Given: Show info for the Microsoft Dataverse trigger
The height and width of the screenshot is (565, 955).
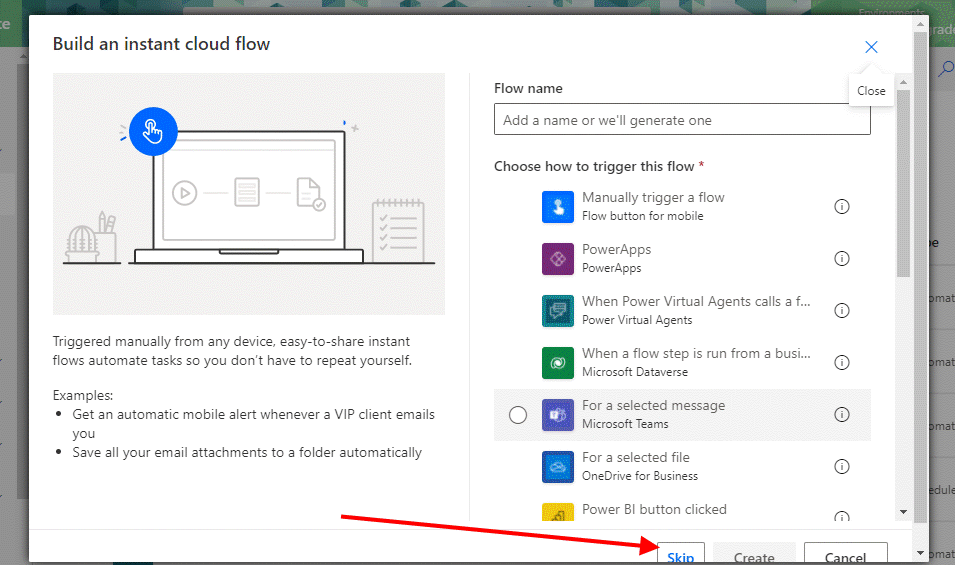Looking at the screenshot, I should (841, 362).
